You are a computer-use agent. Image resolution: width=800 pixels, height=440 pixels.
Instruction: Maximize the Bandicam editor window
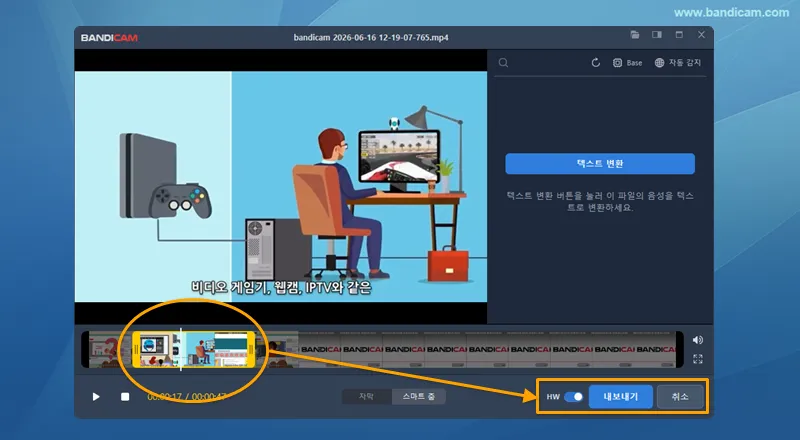(679, 35)
